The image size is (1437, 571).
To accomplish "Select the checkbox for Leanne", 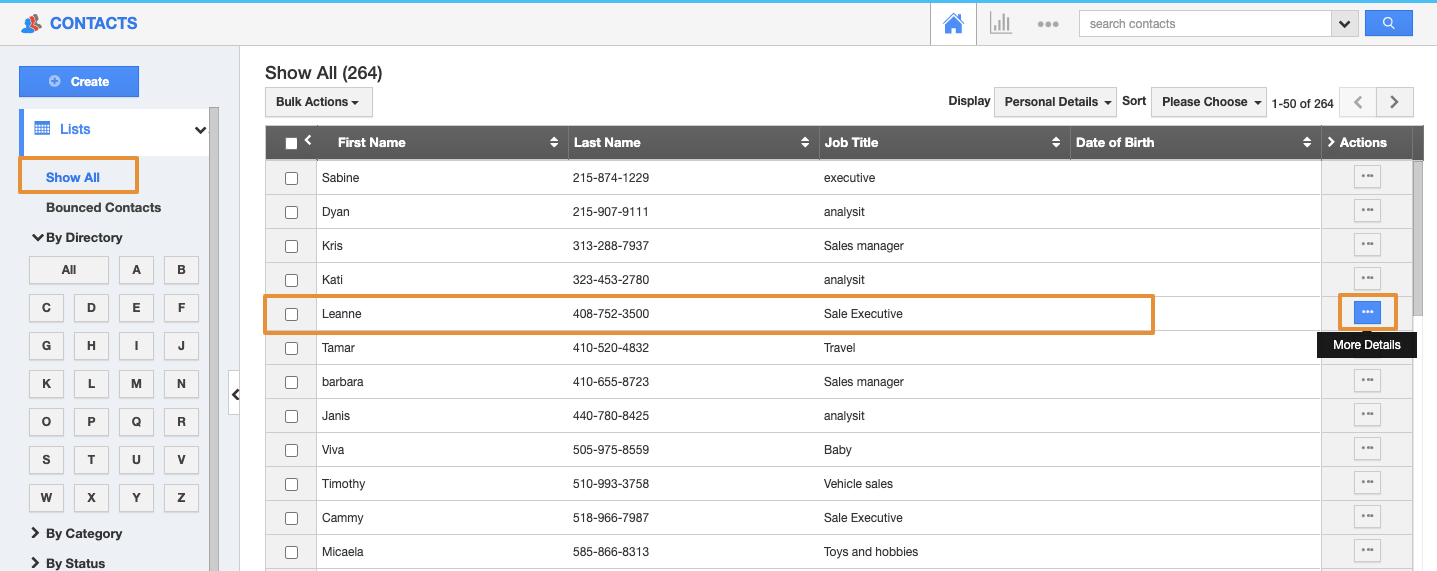I will 291,314.
